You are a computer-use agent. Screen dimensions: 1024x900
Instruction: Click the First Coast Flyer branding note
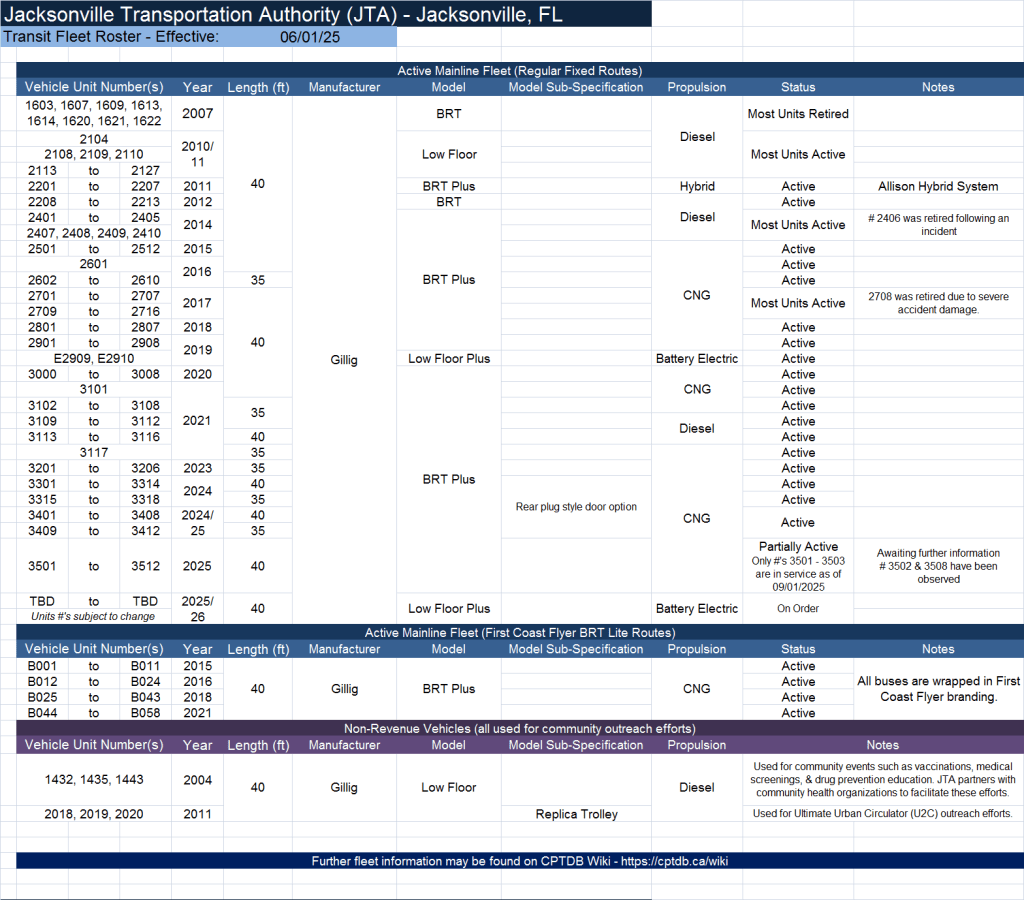(937, 689)
